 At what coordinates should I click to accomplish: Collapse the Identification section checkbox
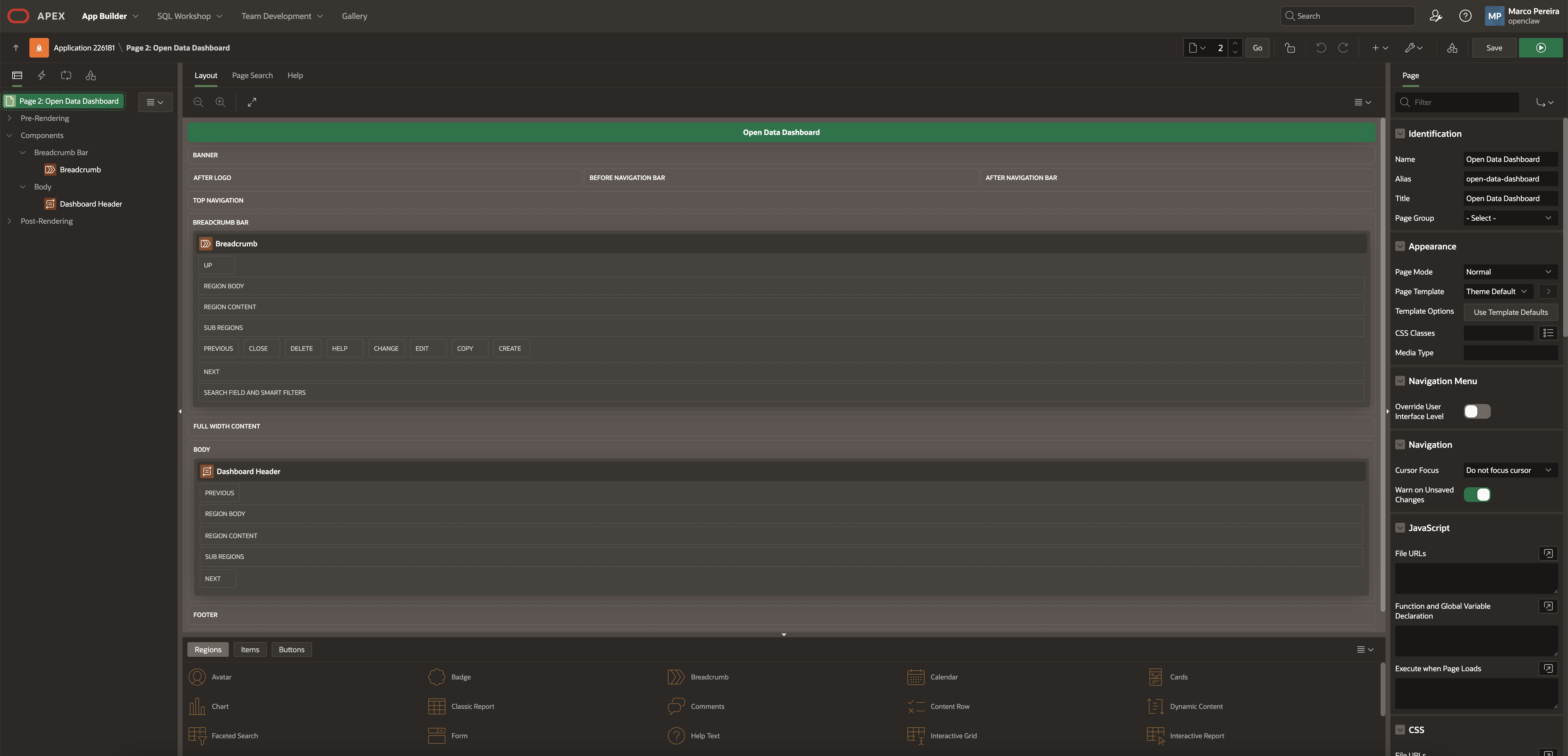[x=1399, y=134]
